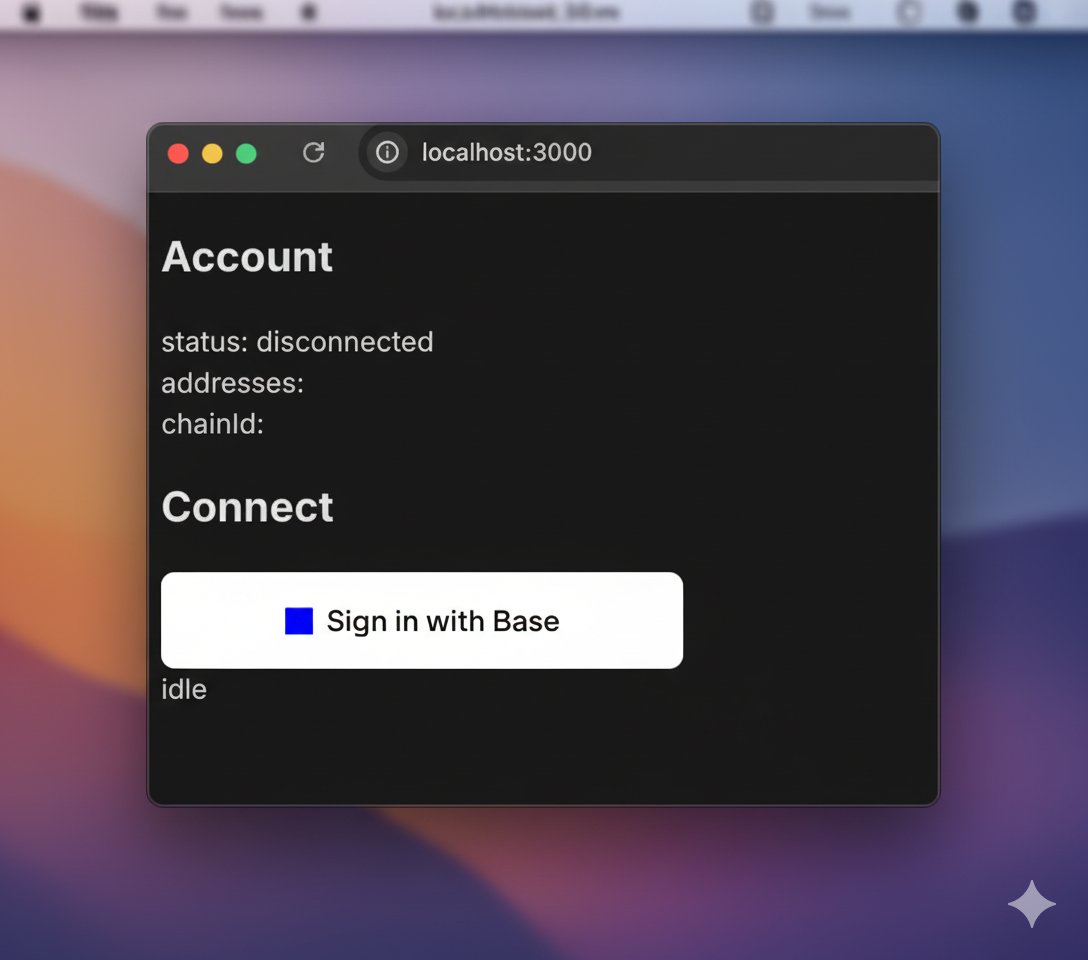The height and width of the screenshot is (960, 1088).
Task: Close the window with the red button
Action: (178, 153)
